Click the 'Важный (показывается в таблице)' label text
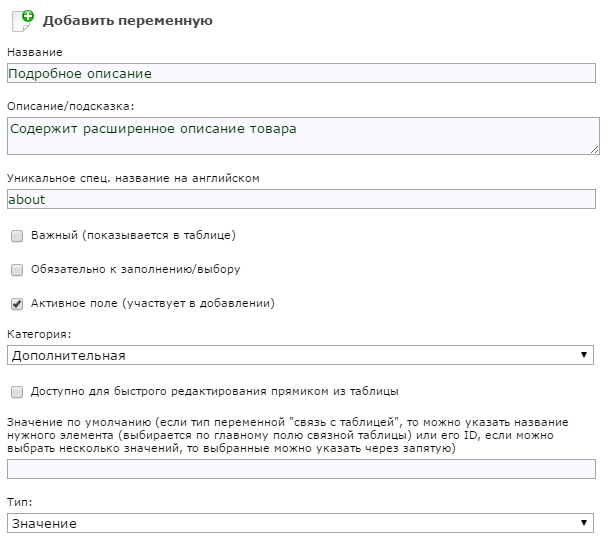Image resolution: width=607 pixels, height=542 pixels. pos(133,235)
